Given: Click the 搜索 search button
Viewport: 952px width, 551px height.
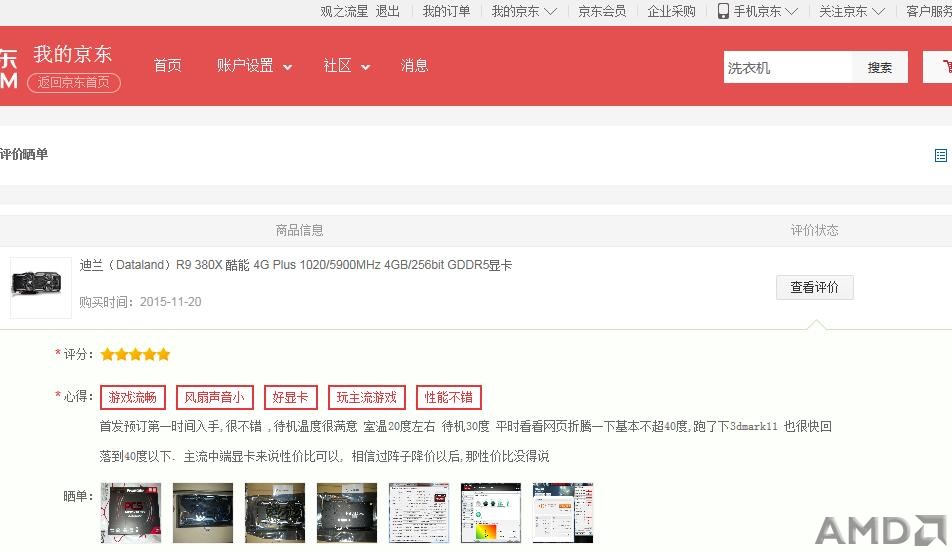Looking at the screenshot, I should point(880,67).
